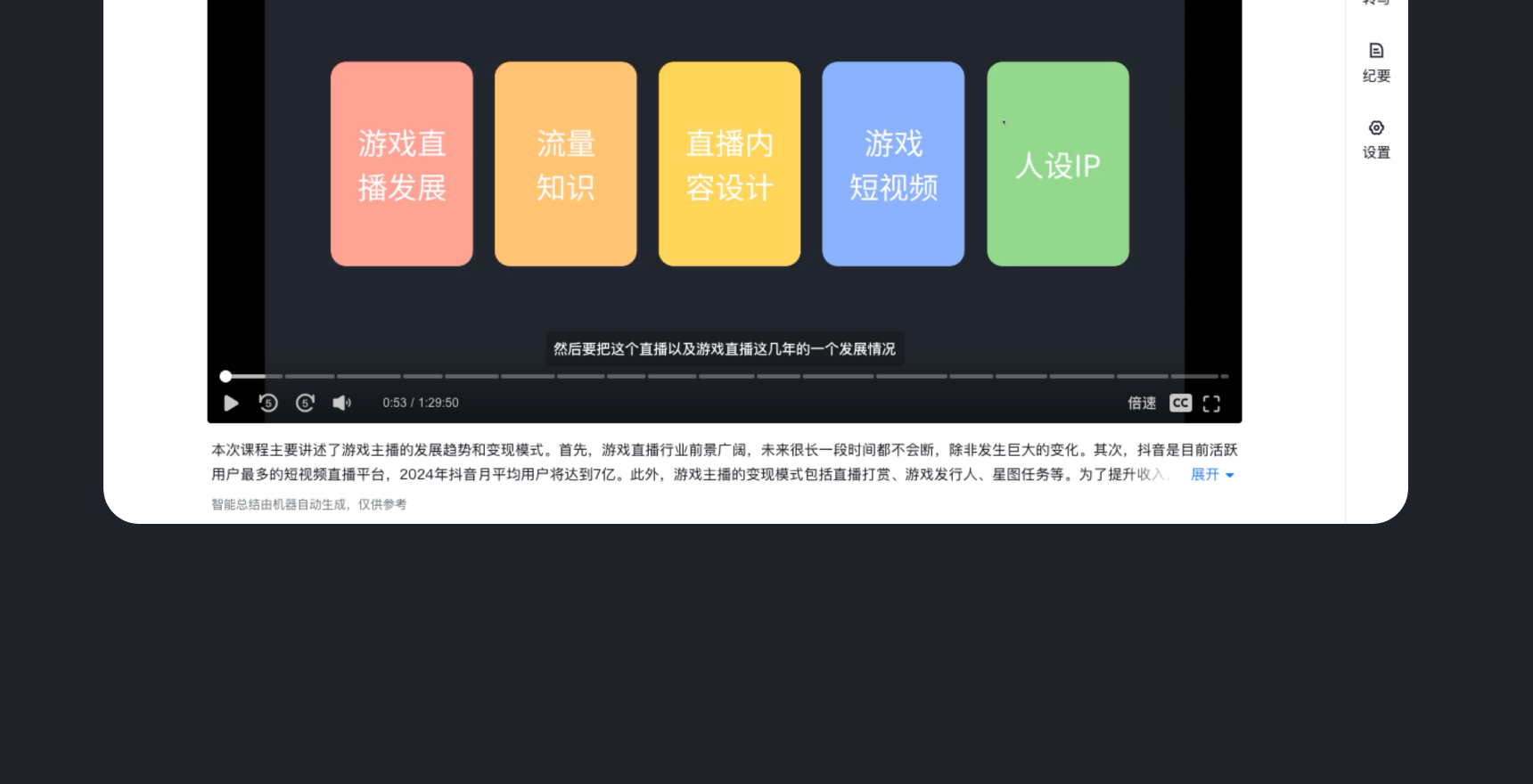
Task: Select the yellow 直播内容设计 card
Action: (729, 164)
